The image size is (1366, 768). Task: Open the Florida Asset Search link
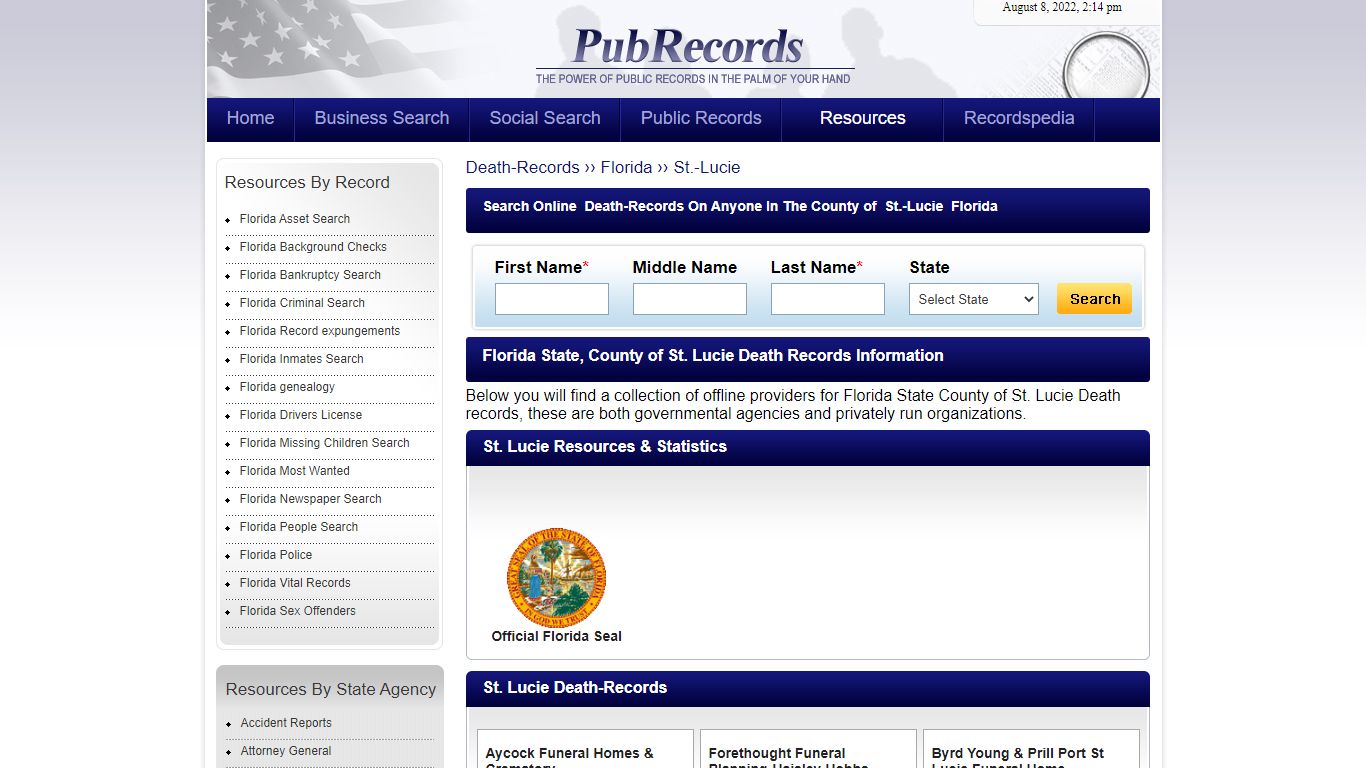point(295,219)
